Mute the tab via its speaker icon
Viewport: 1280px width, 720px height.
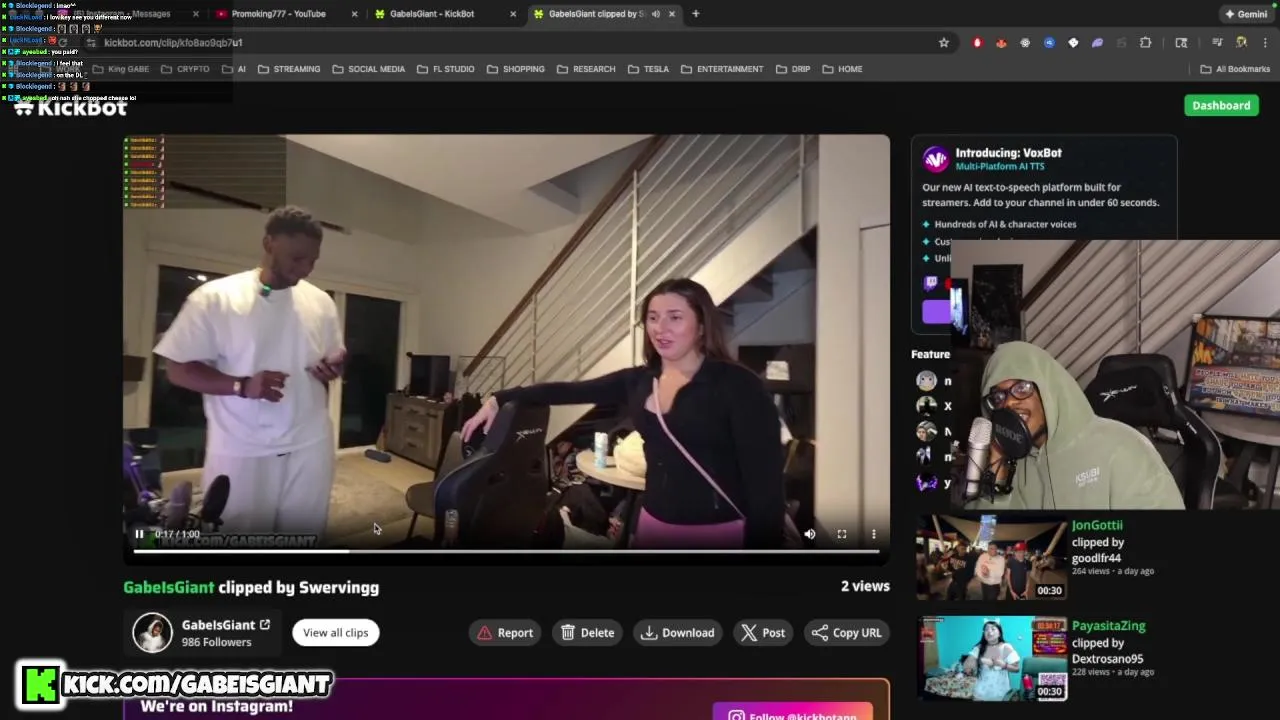coord(656,14)
